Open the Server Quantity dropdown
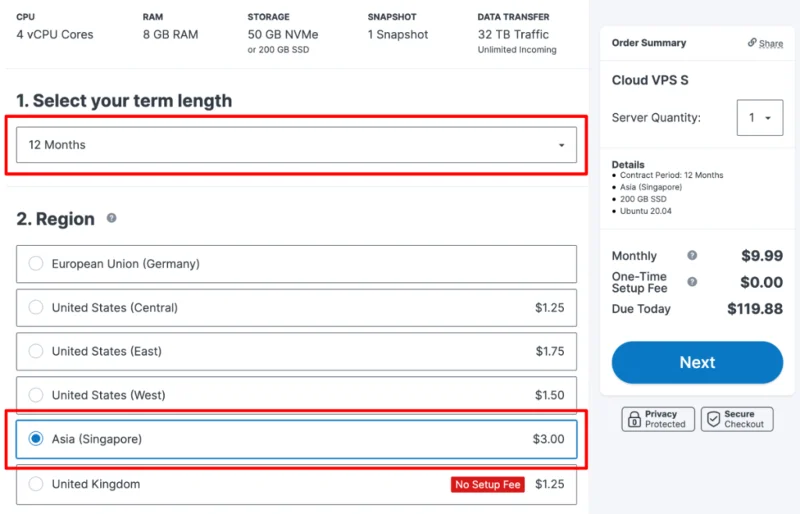 point(760,117)
